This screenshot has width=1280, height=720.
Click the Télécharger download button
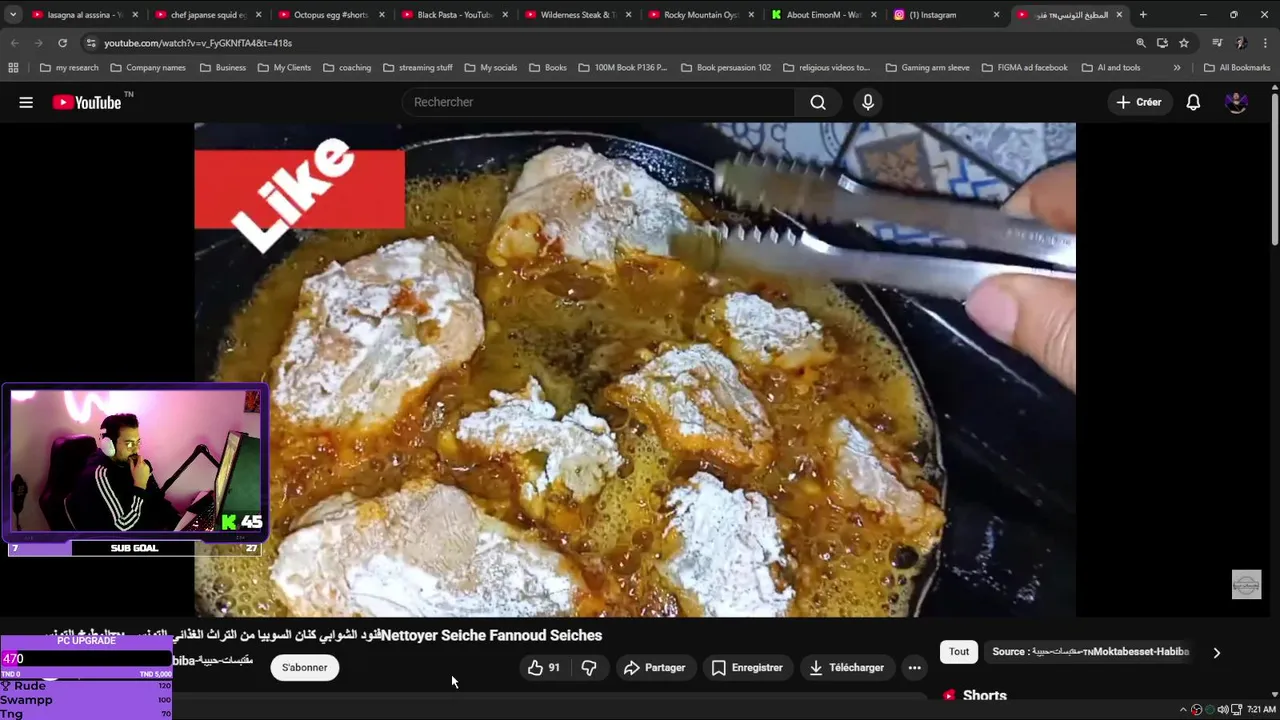click(846, 668)
